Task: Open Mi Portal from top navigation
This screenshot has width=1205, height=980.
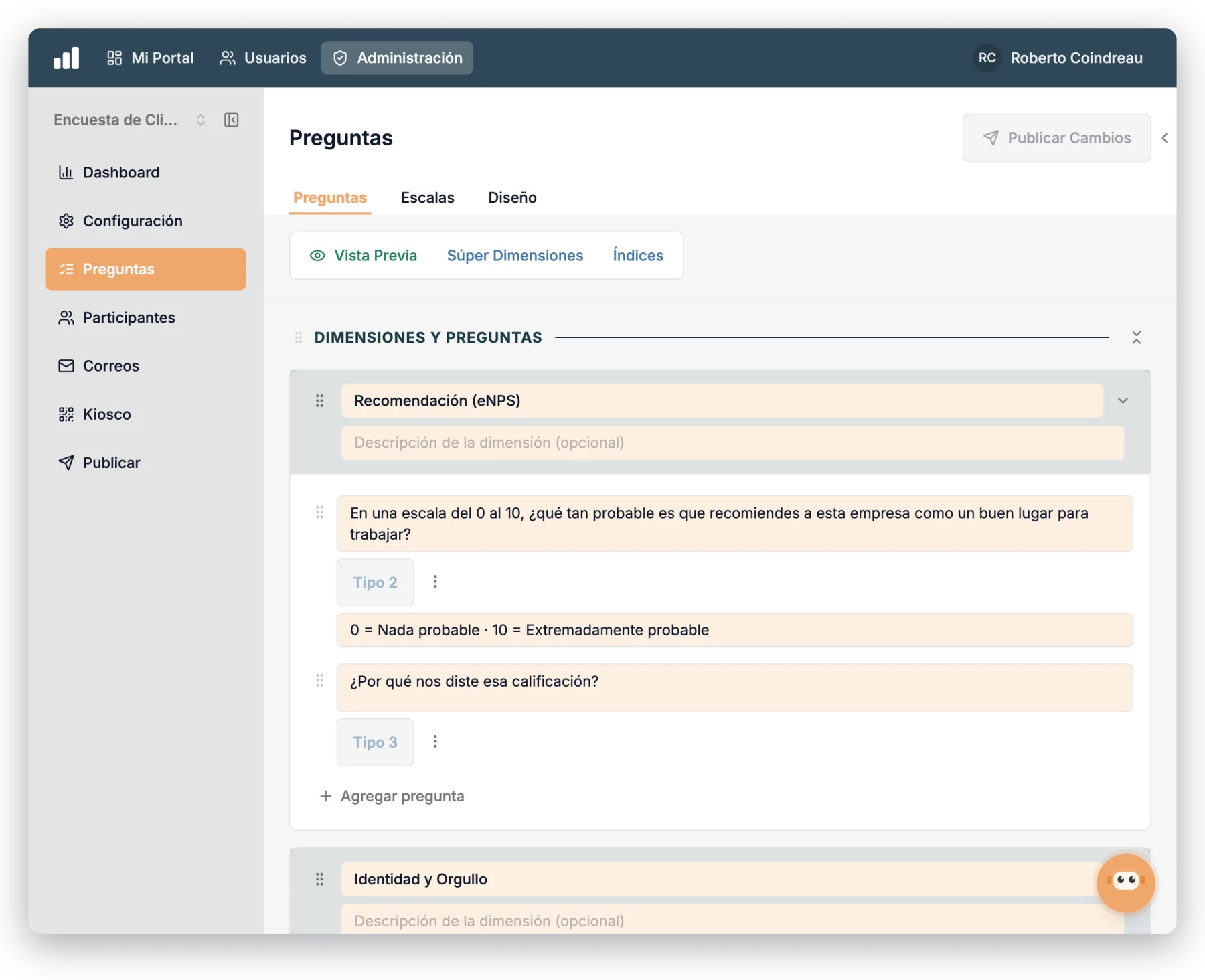Action: 150,58
